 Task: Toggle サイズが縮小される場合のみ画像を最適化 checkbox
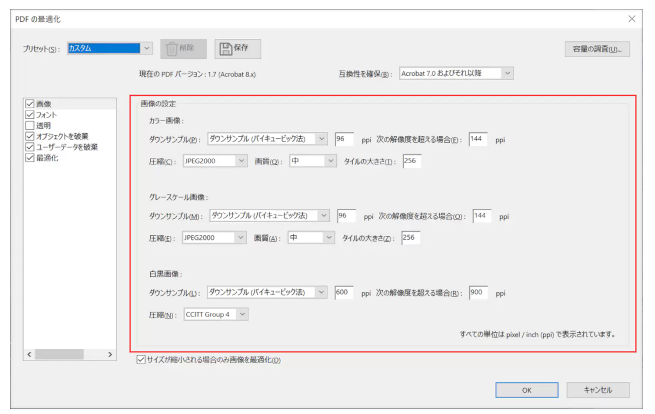(x=139, y=360)
